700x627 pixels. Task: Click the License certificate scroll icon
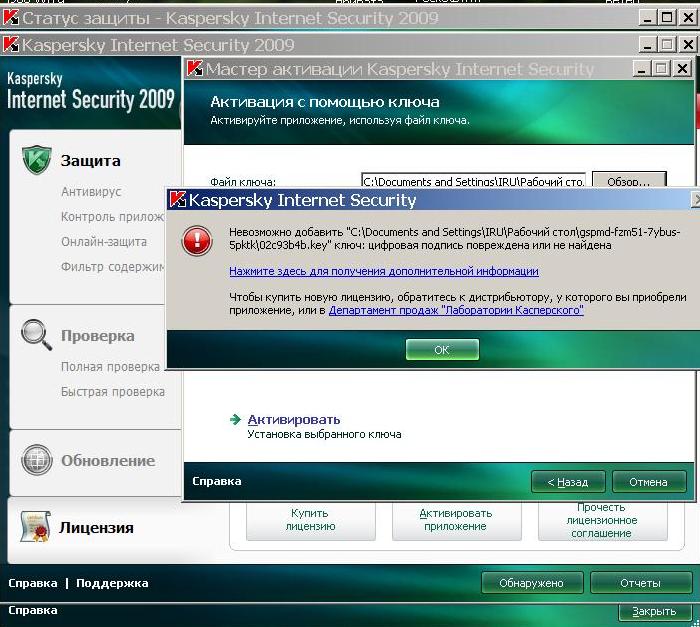click(x=35, y=527)
